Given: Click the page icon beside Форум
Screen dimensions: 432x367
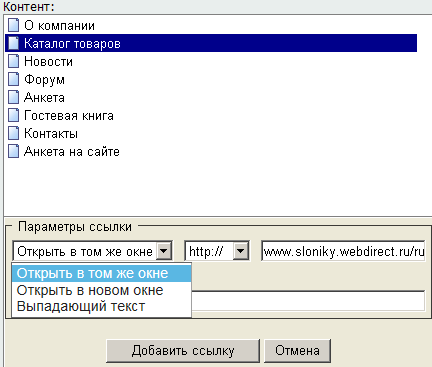Looking at the screenshot, I should 14,79.
